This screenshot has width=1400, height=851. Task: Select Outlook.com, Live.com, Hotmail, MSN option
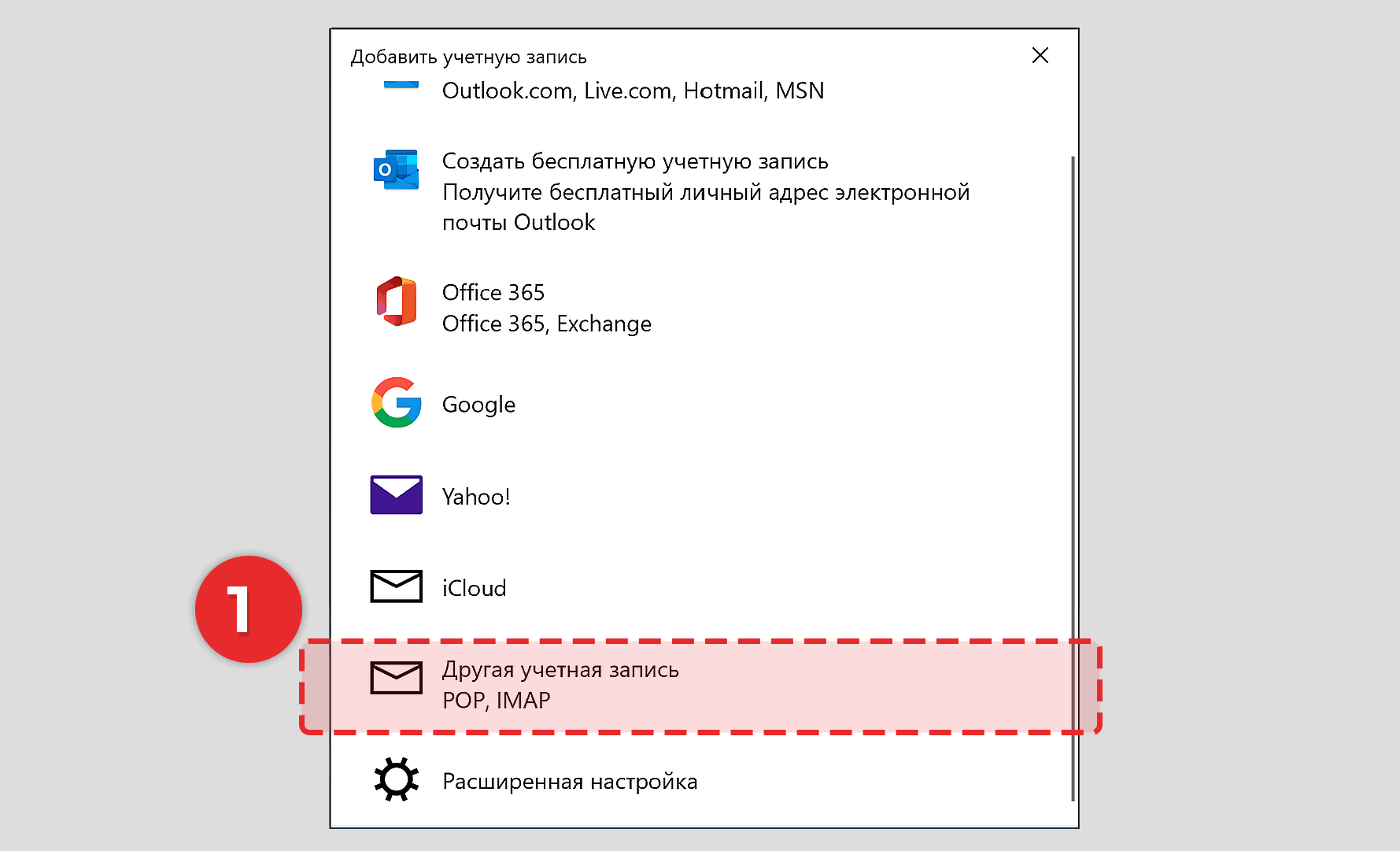633,91
